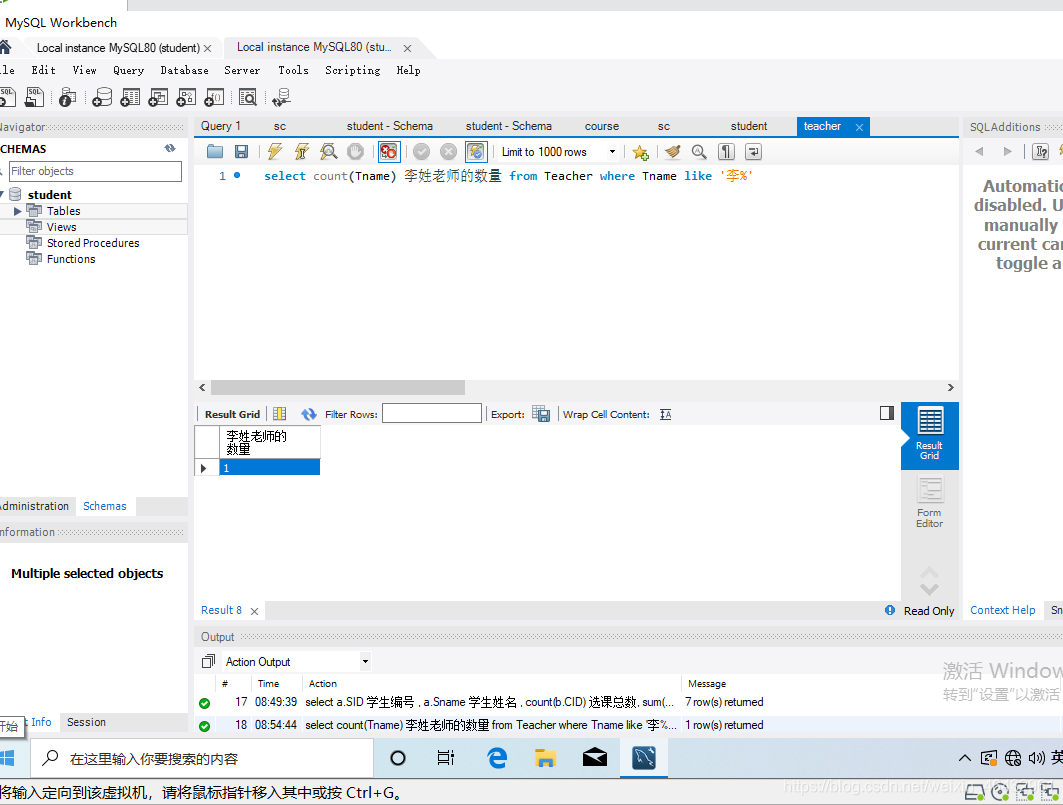Viewport: 1063px width, 805px height.
Task: Save the script with the floppy disk icon
Action: (241, 151)
